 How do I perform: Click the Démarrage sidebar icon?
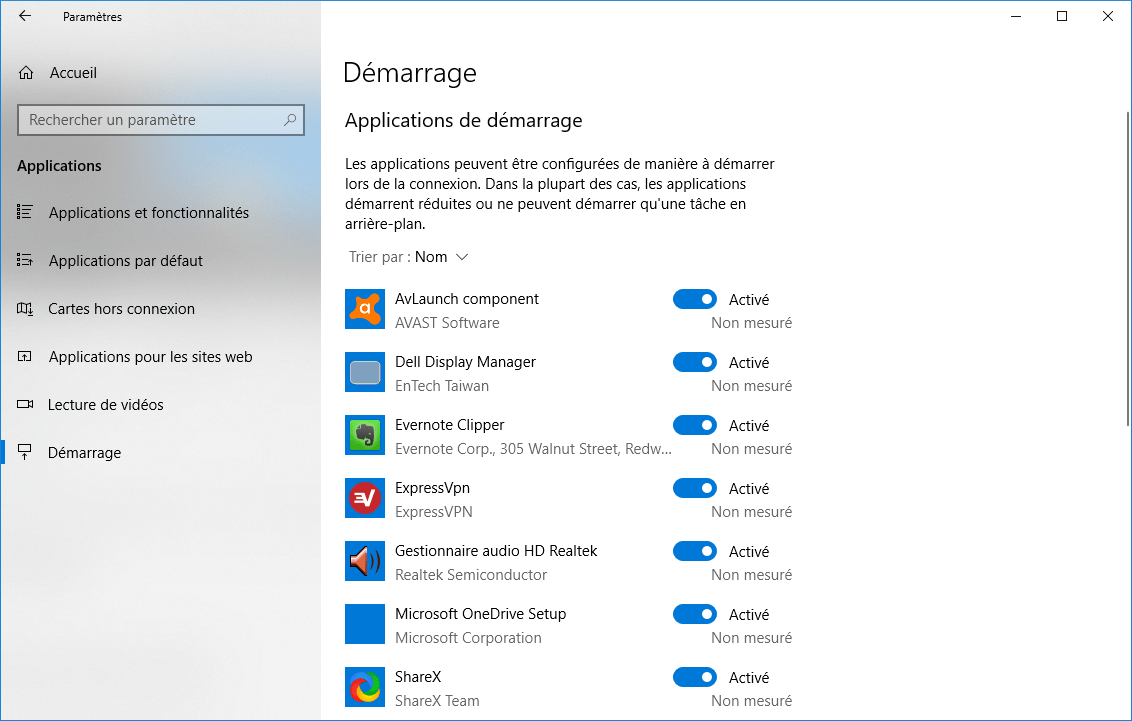(25, 453)
